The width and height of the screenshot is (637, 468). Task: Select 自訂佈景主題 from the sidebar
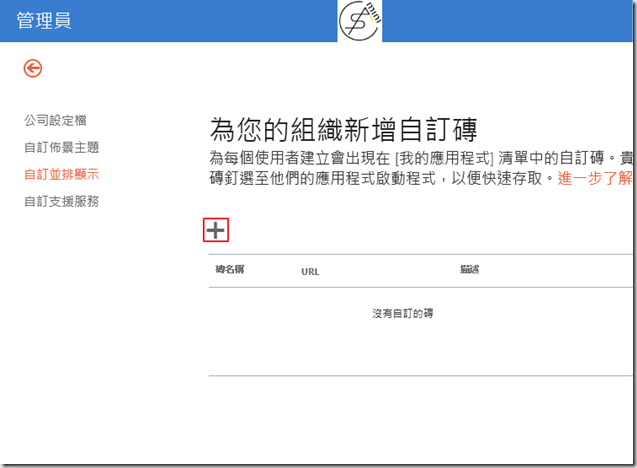[61, 147]
